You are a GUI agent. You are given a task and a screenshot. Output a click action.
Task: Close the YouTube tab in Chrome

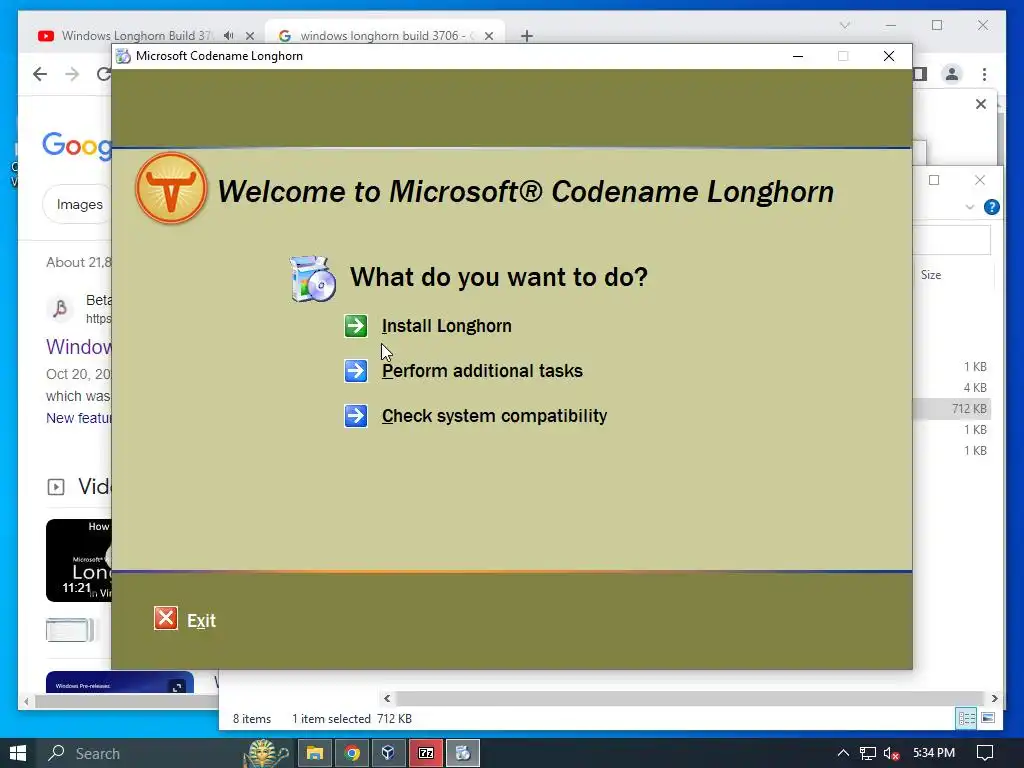(x=249, y=36)
